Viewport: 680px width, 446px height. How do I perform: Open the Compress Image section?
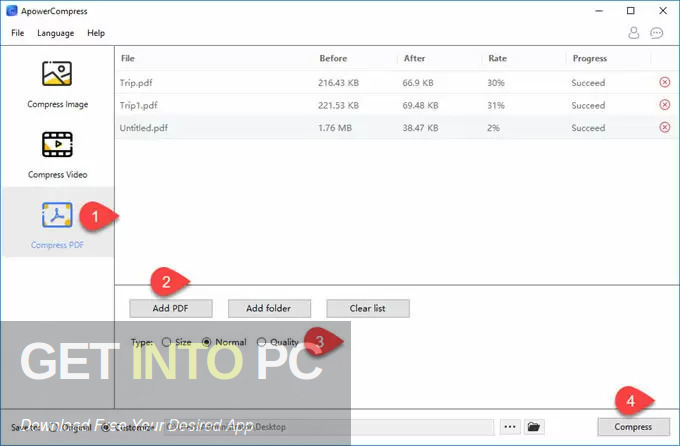(57, 84)
